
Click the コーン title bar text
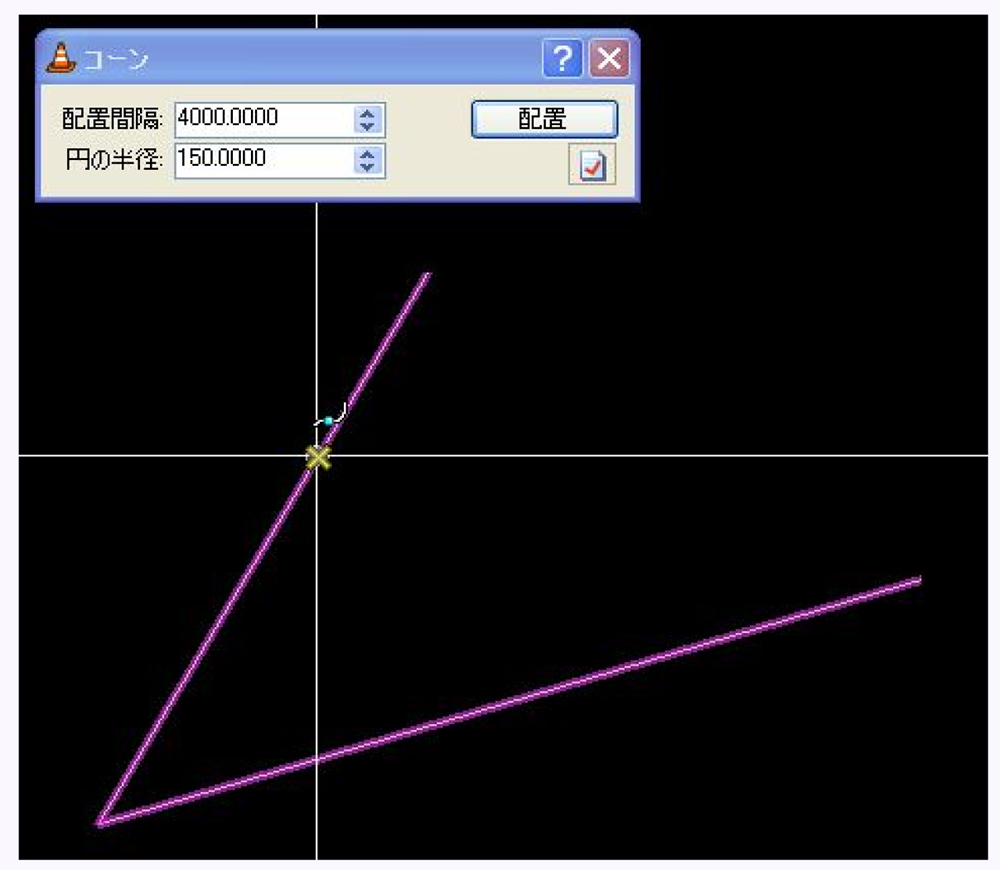pyautogui.click(x=115, y=59)
